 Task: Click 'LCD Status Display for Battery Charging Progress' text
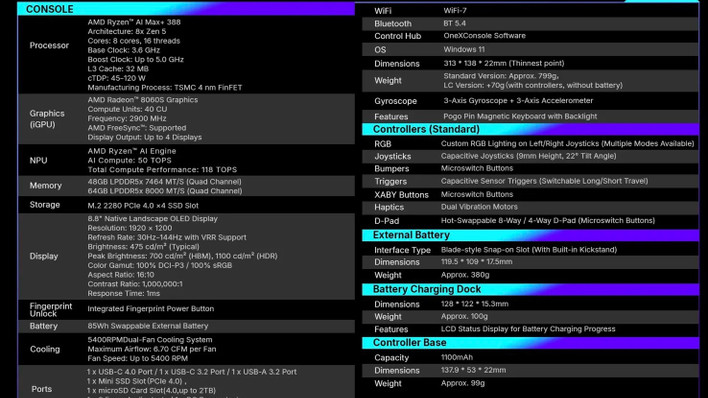528,329
